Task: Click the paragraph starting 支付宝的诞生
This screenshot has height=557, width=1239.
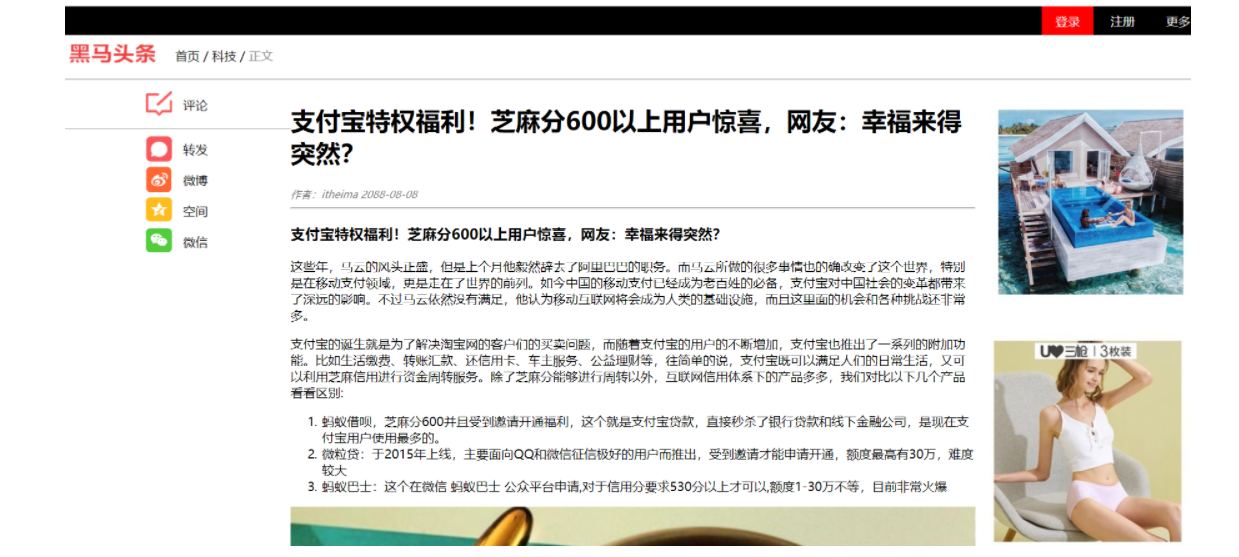Action: point(629,368)
